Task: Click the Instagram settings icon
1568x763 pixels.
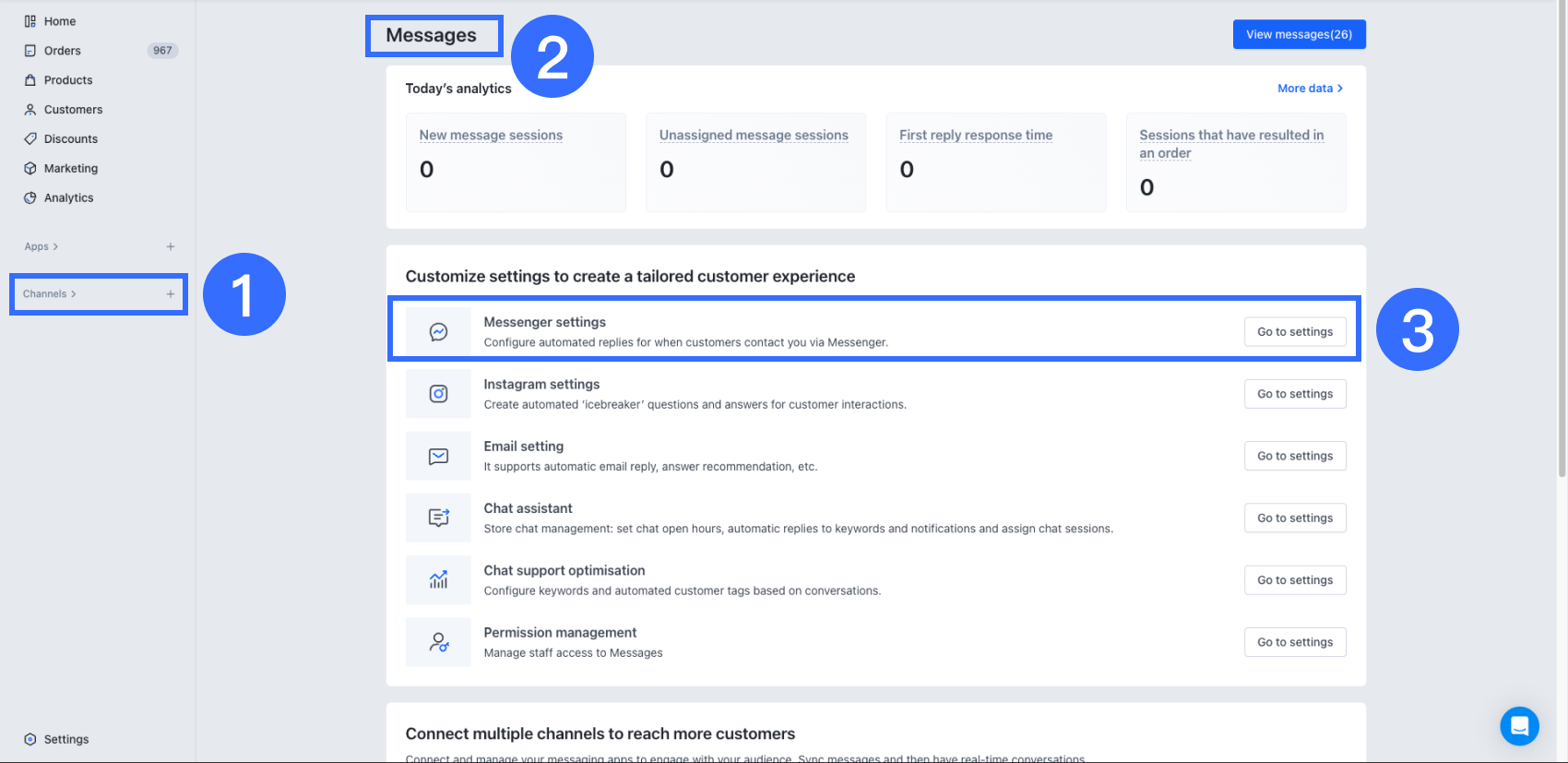Action: click(x=438, y=394)
